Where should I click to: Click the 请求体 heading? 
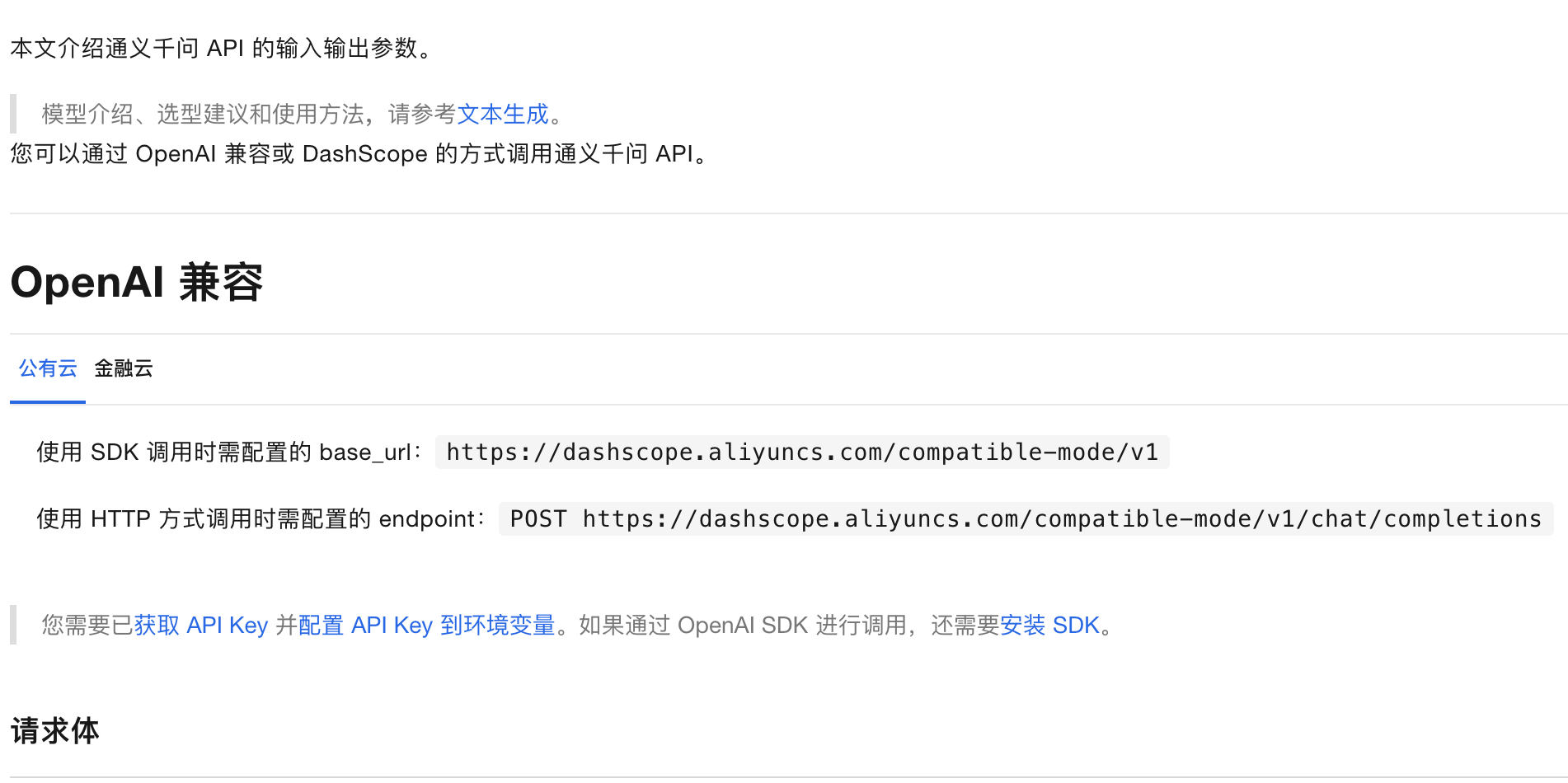pos(54,730)
